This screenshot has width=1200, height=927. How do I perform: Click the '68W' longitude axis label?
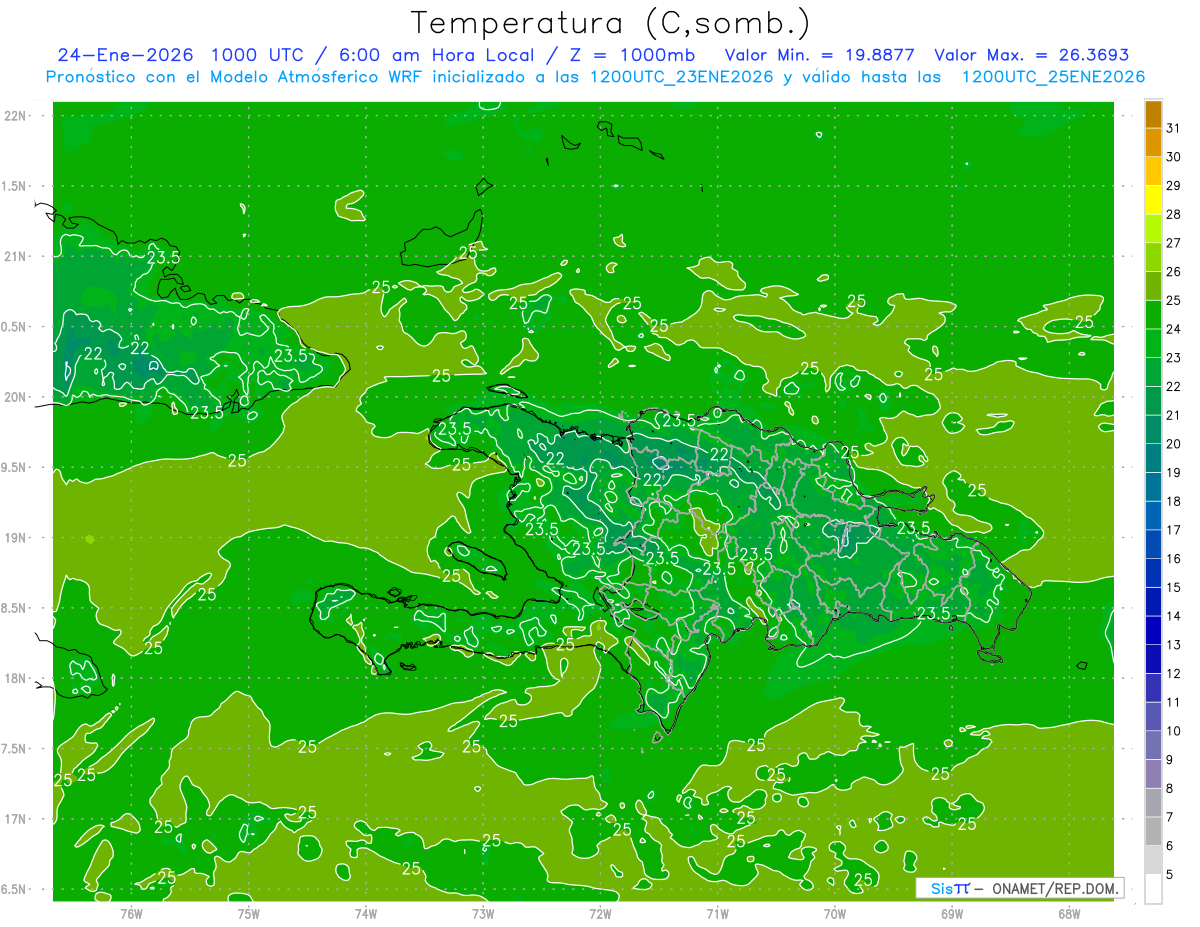tap(1069, 912)
